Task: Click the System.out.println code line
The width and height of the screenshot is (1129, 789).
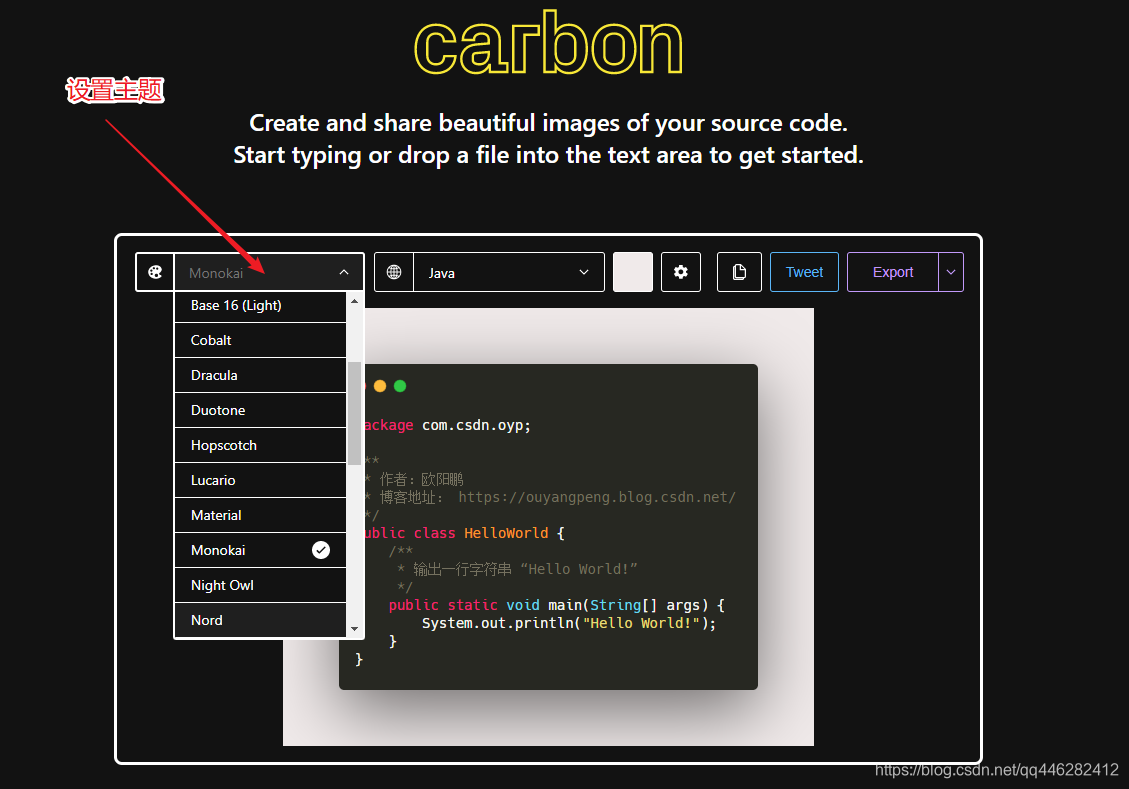Action: [569, 623]
